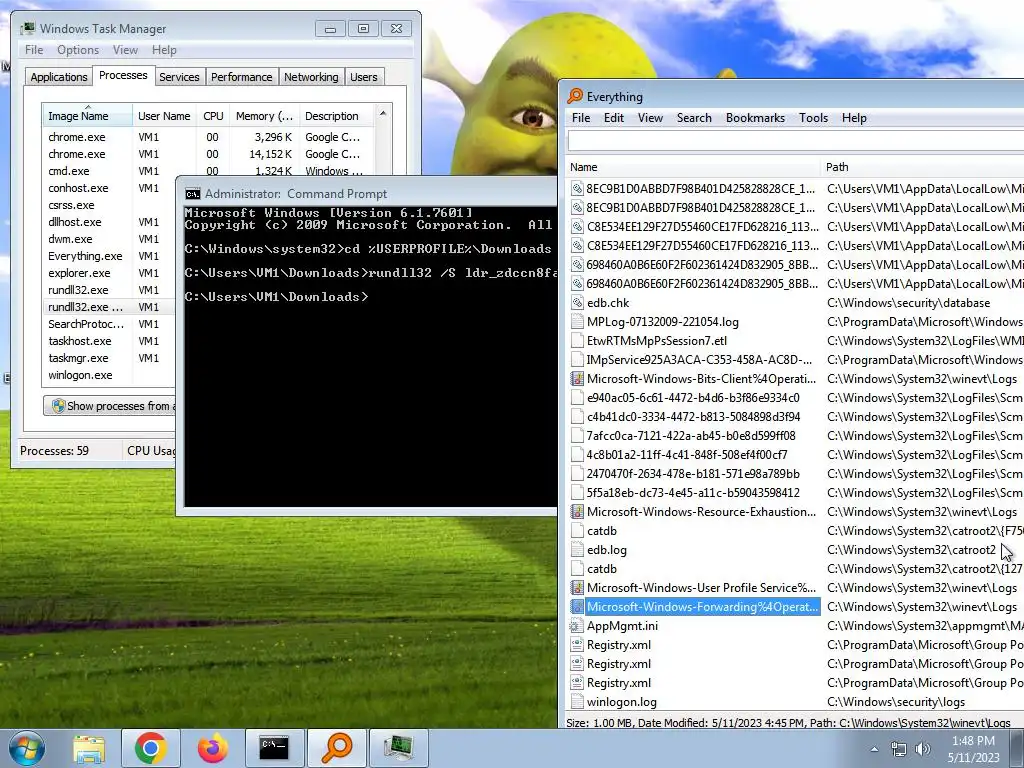Switch to the Services tab
This screenshot has height=768, width=1024.
pyautogui.click(x=179, y=77)
